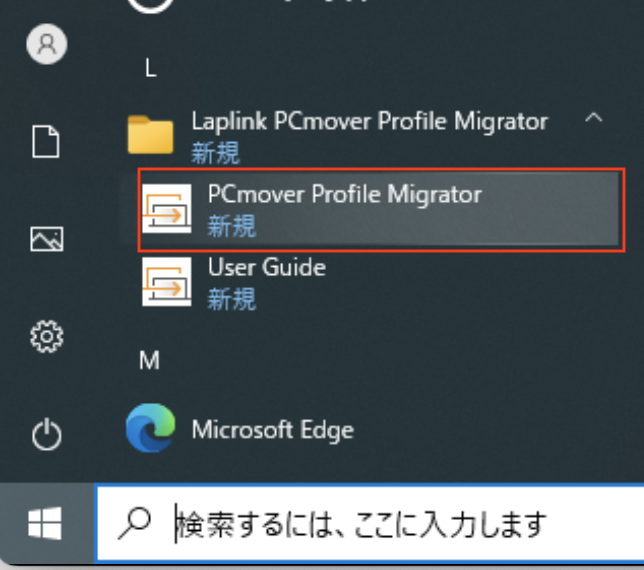Open Settings gear in the Start sidebar
644x570 pixels.
pos(47,336)
